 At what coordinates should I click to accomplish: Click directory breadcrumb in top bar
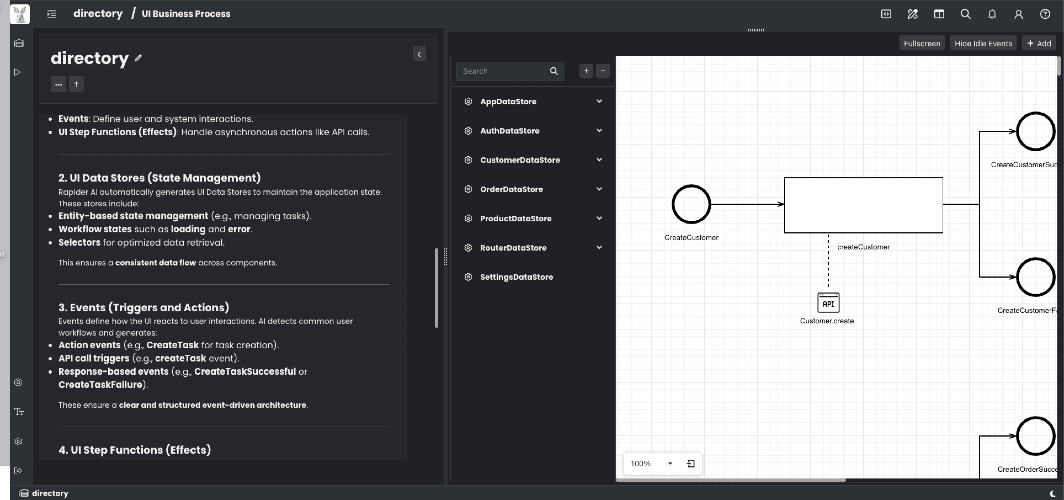tap(98, 14)
